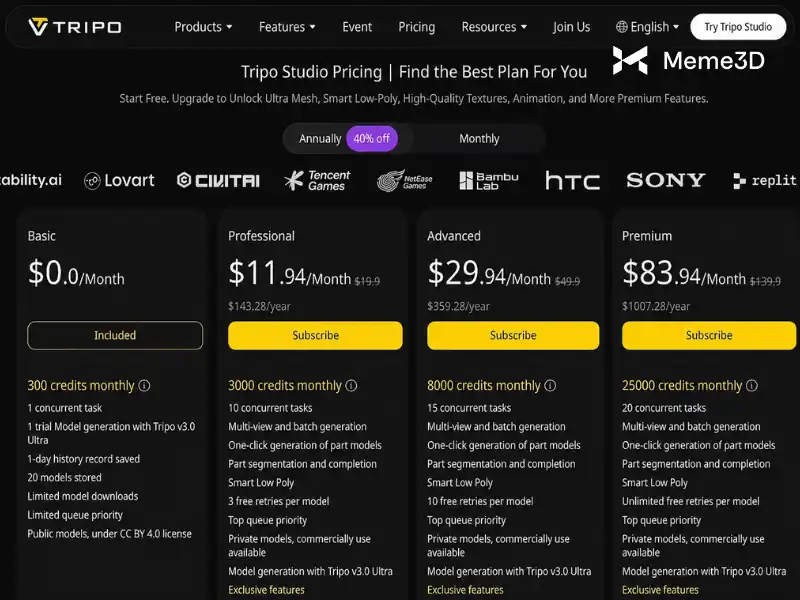The image size is (800, 600).
Task: Click the 40% off badge
Action: pyautogui.click(x=371, y=139)
